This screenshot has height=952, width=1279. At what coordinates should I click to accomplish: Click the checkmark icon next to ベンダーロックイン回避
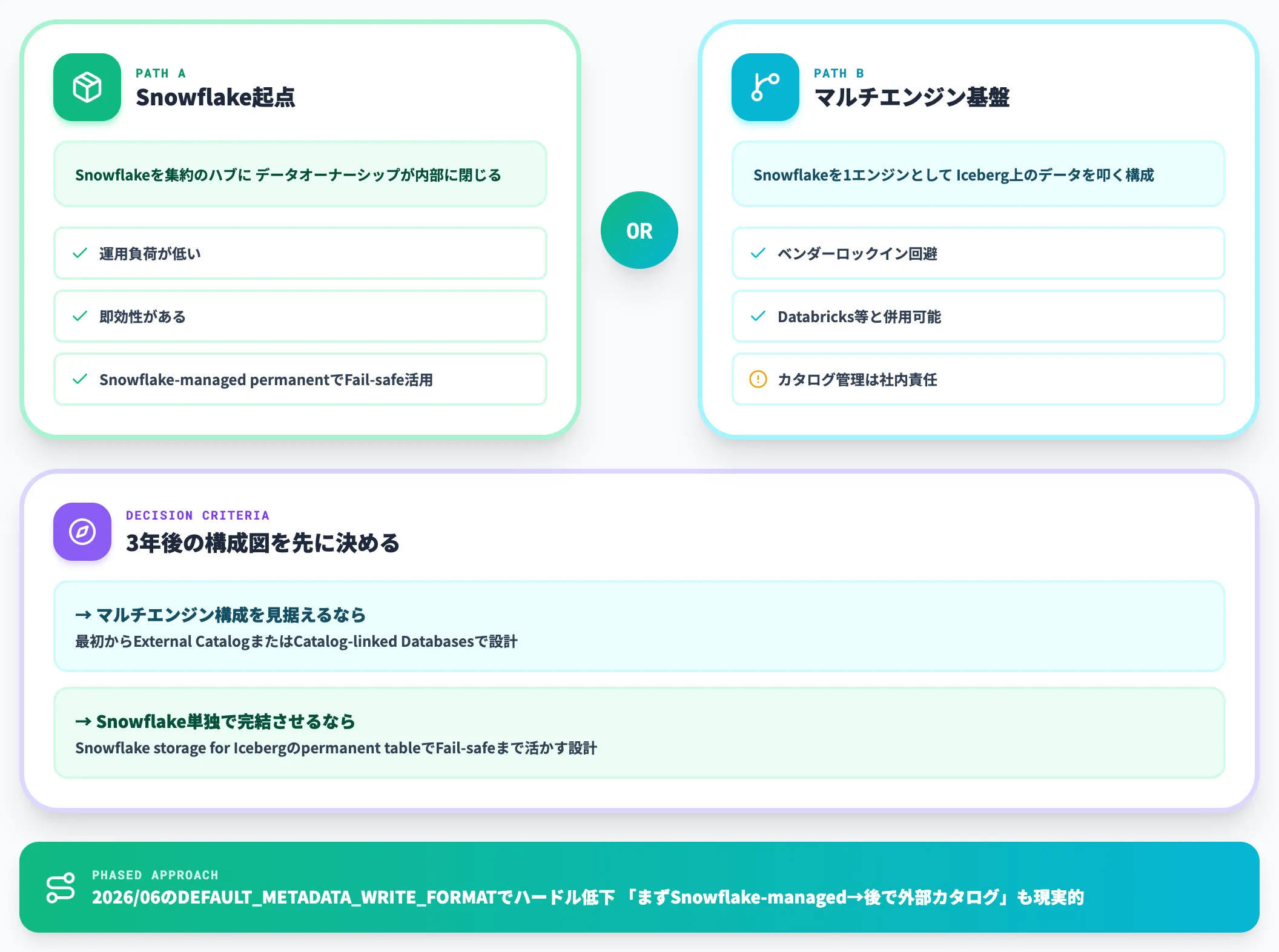[x=758, y=253]
